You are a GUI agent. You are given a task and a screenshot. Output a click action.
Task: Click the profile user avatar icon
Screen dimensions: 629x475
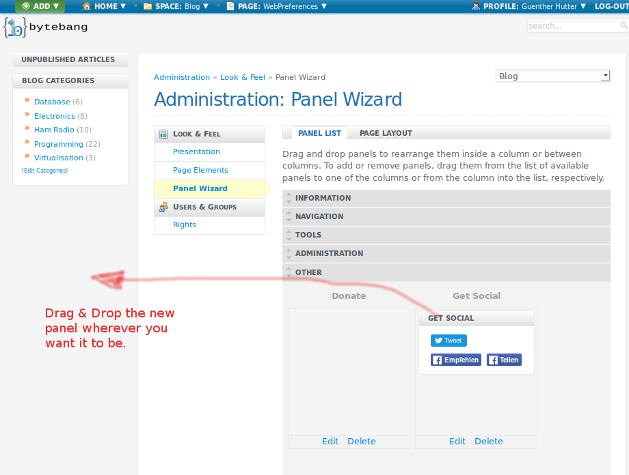pos(476,6)
